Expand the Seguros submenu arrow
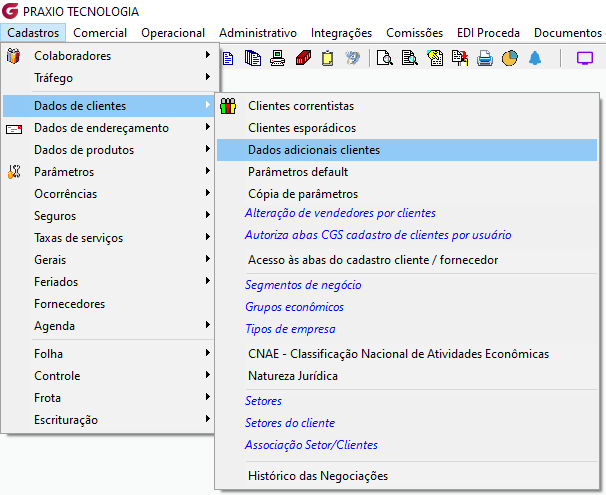Image resolution: width=606 pixels, height=495 pixels. (x=208, y=215)
